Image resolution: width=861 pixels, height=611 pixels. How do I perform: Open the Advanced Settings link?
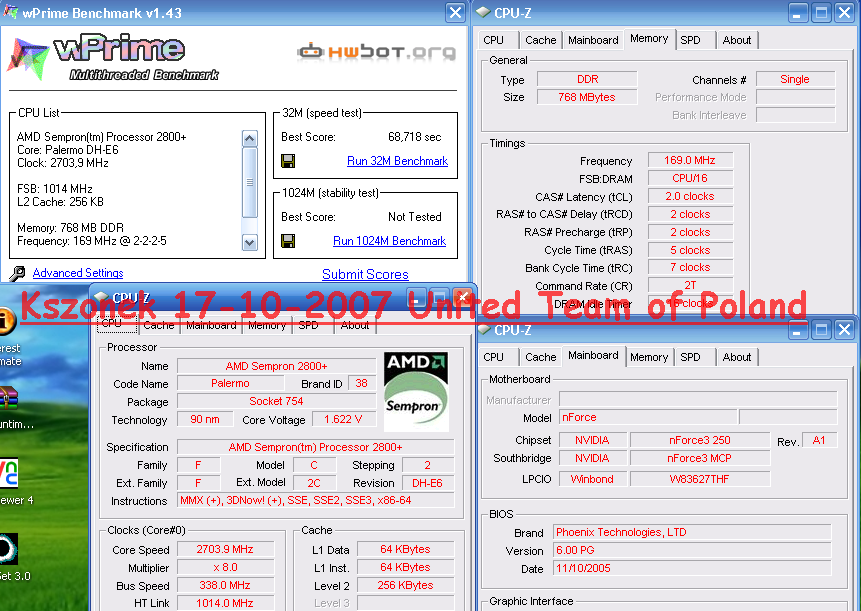click(x=78, y=273)
